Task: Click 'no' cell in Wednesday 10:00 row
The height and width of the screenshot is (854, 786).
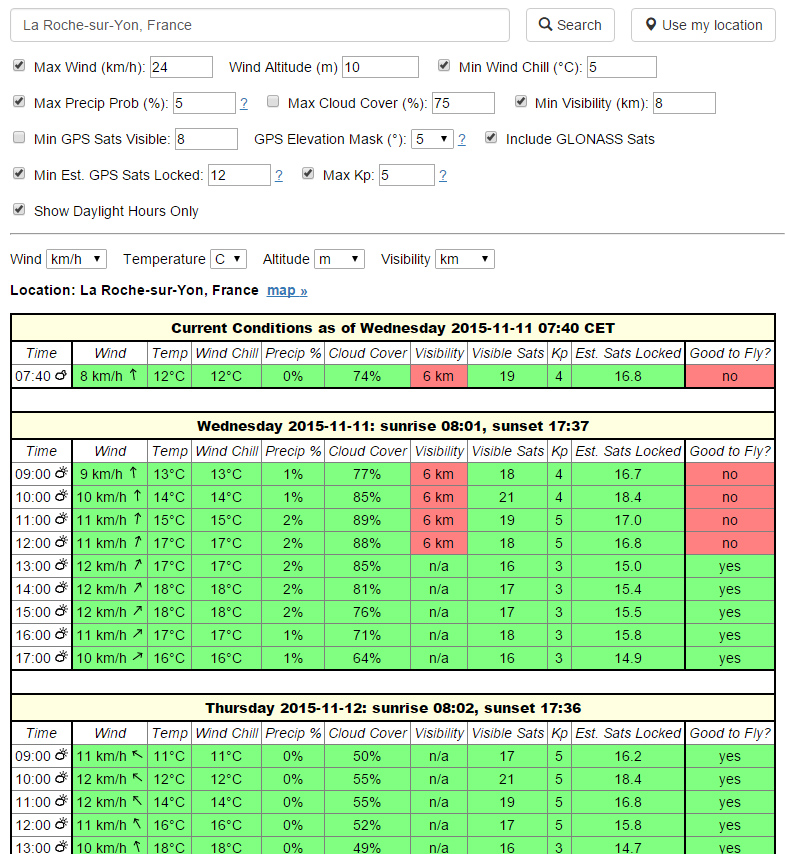Action: pos(729,497)
